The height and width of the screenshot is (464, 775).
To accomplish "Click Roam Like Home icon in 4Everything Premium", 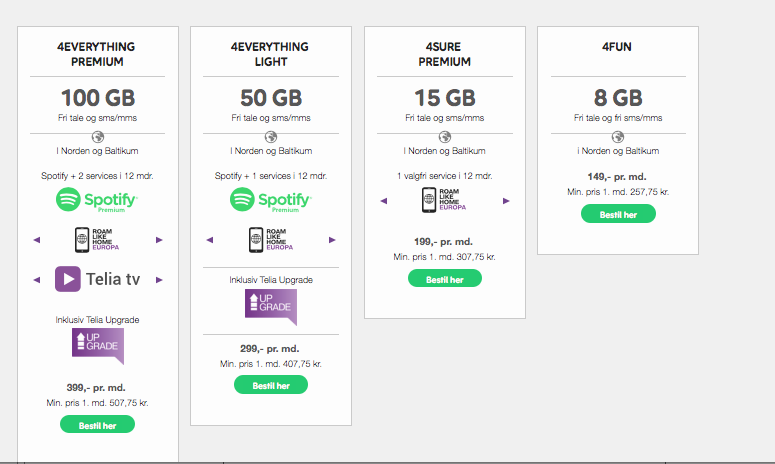I will pyautogui.click(x=97, y=240).
